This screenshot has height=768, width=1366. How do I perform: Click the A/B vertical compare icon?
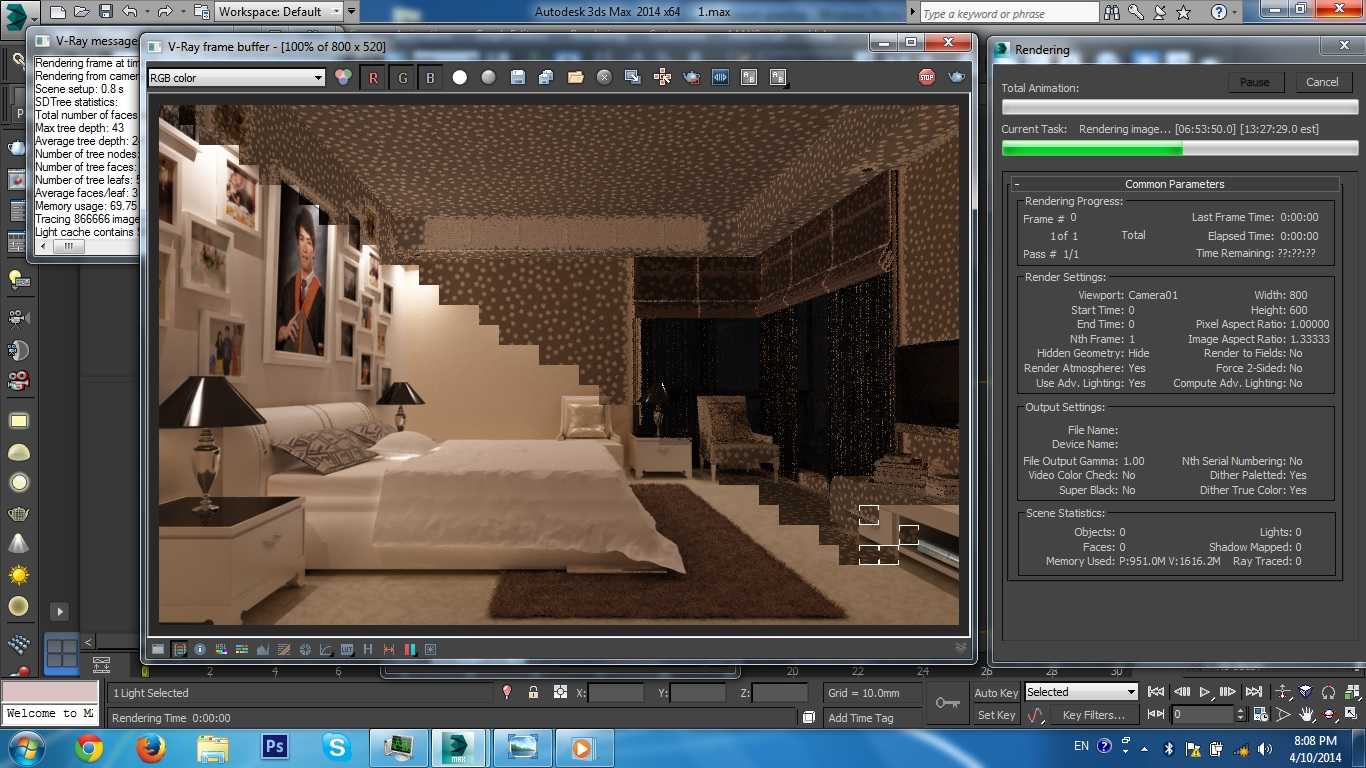coord(778,77)
